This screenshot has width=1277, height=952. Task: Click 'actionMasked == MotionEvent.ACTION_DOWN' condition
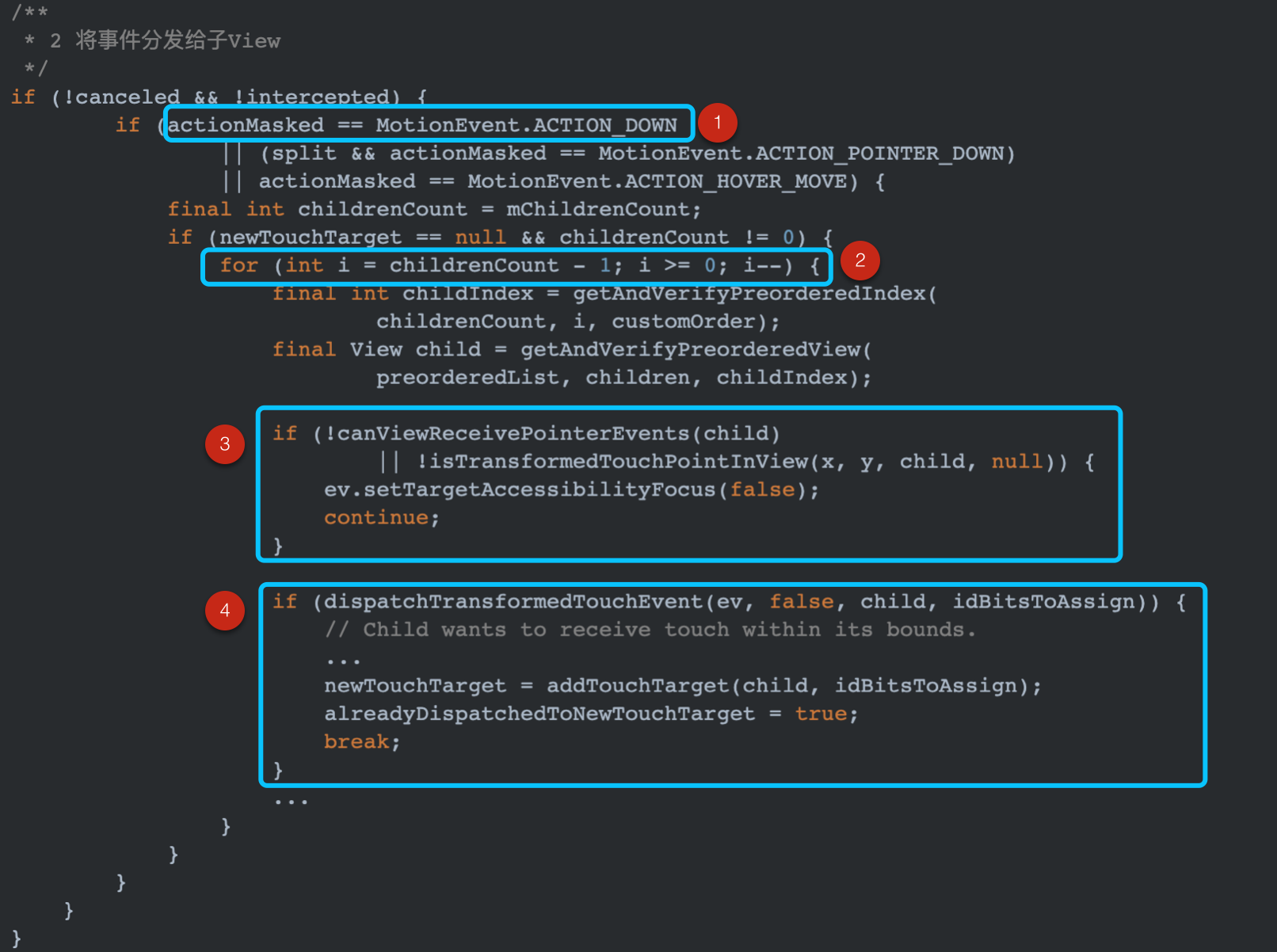pyautogui.click(x=422, y=125)
